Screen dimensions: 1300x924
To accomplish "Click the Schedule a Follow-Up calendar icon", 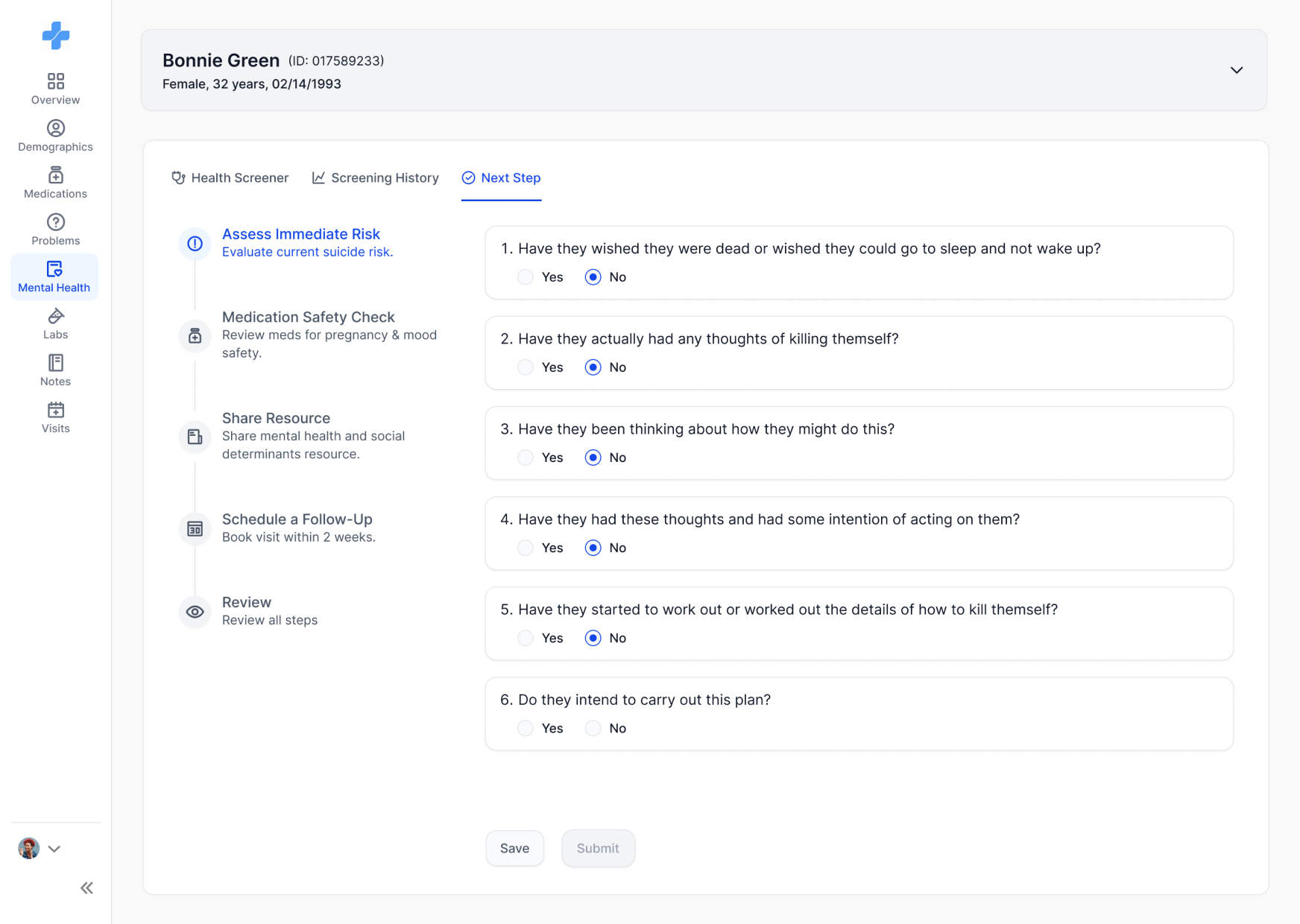I will click(195, 529).
